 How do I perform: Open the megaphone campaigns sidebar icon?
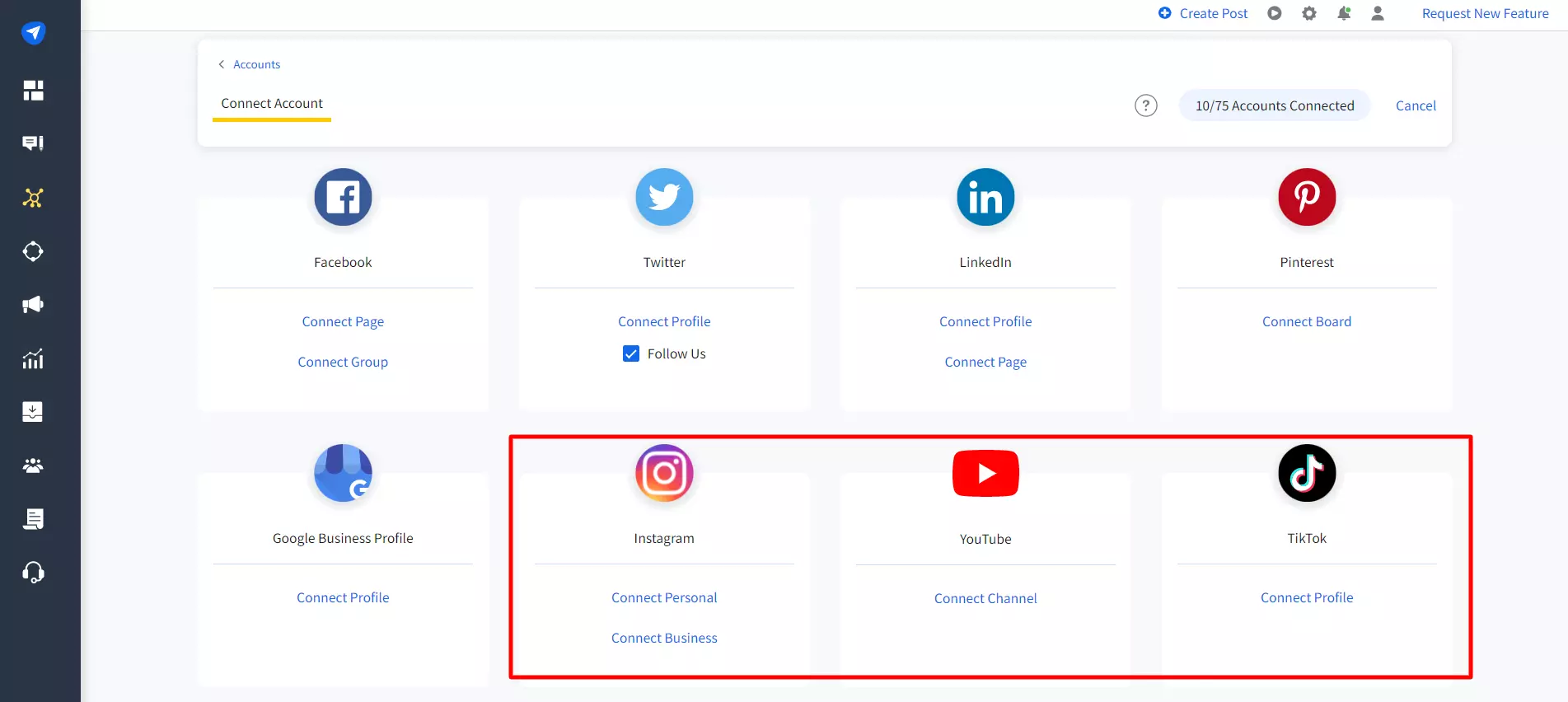pyautogui.click(x=33, y=305)
